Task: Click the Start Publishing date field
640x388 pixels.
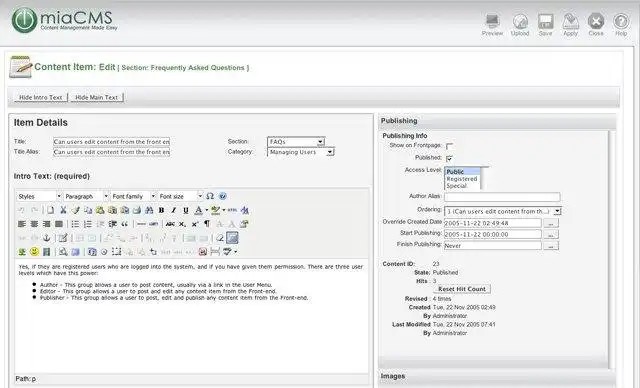Action: (493, 235)
